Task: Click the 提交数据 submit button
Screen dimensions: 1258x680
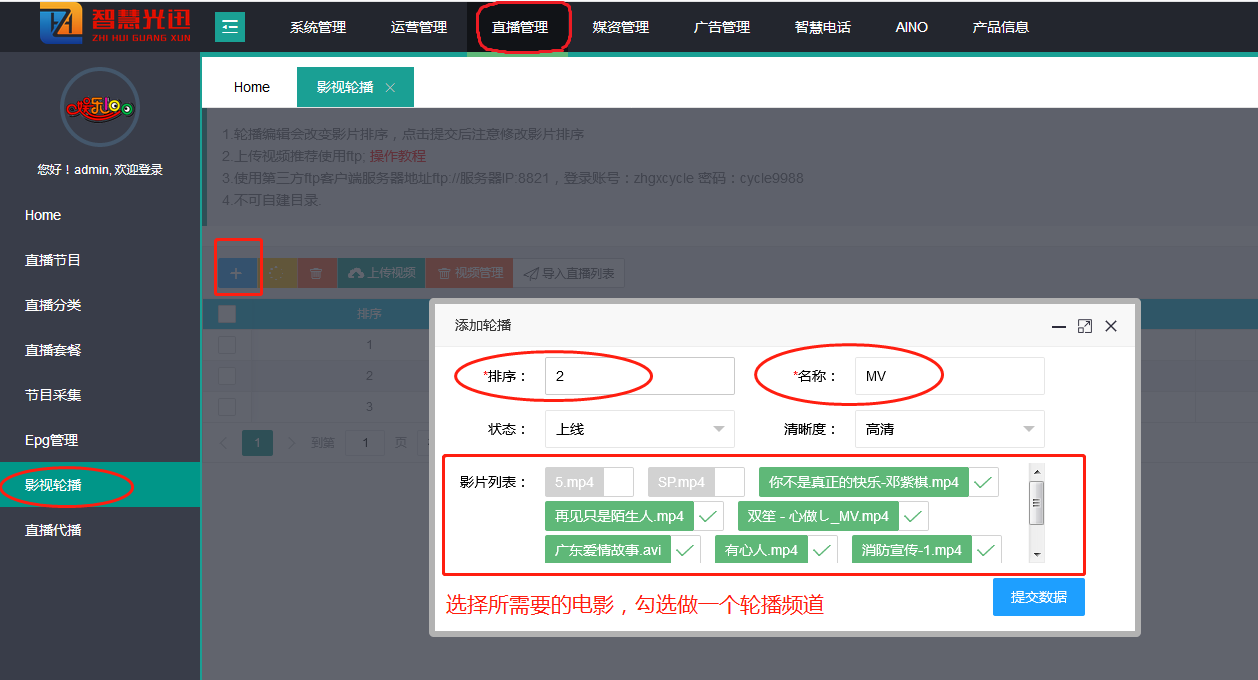Action: [1038, 597]
